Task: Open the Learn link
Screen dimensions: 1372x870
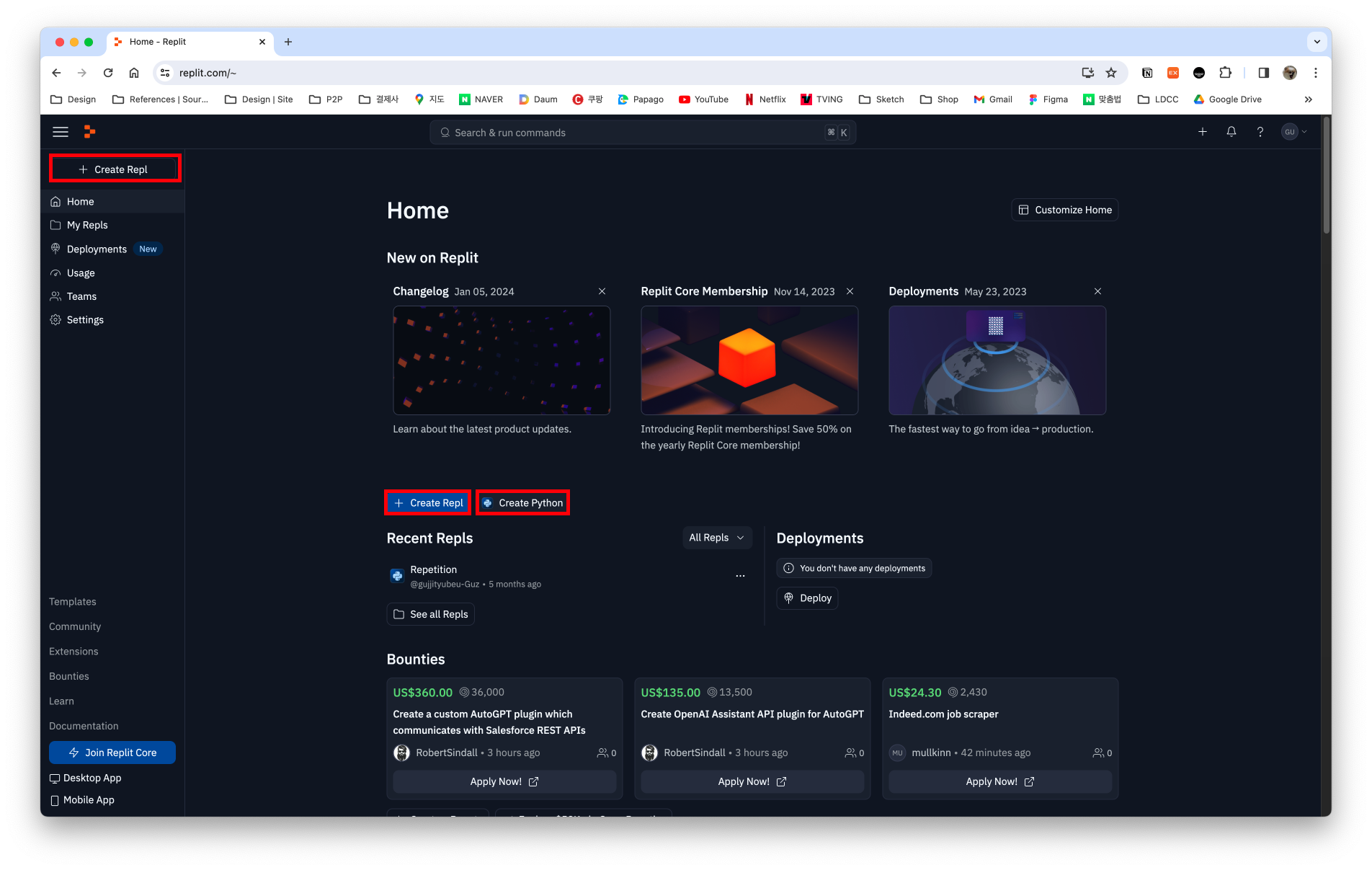Action: pyautogui.click(x=61, y=701)
